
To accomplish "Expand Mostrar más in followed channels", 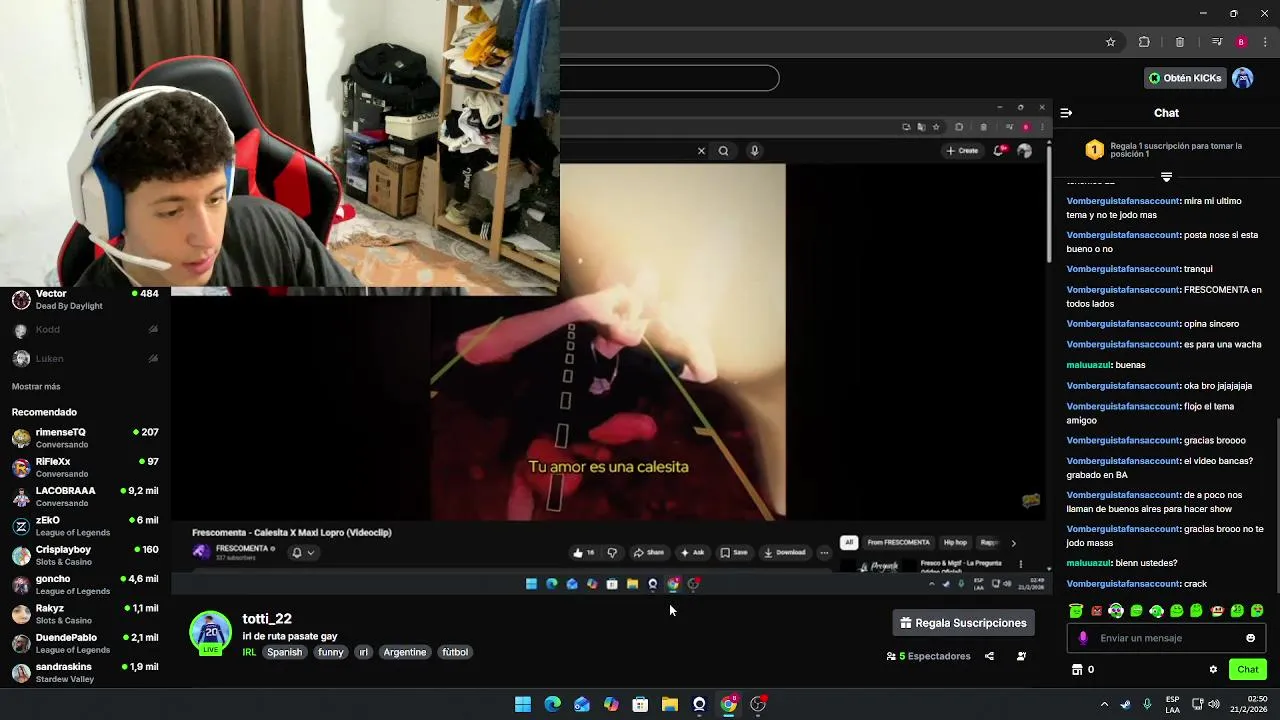I will click(x=36, y=387).
